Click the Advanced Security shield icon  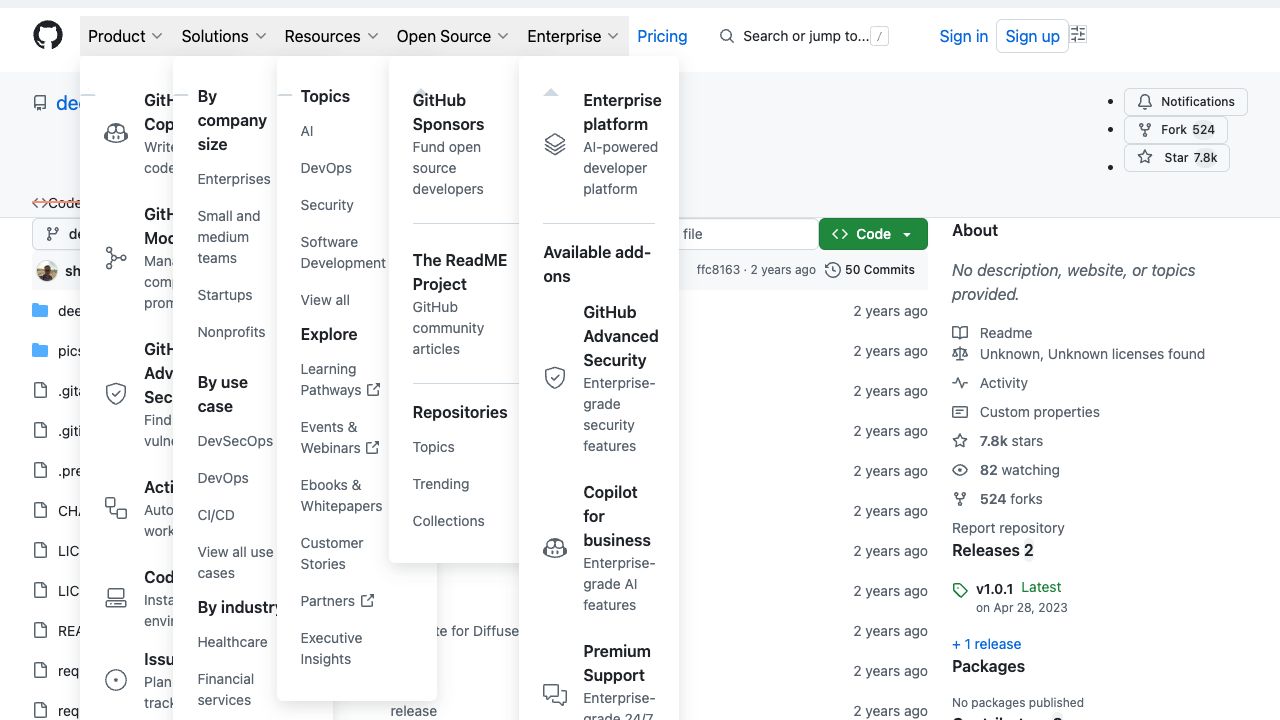555,378
